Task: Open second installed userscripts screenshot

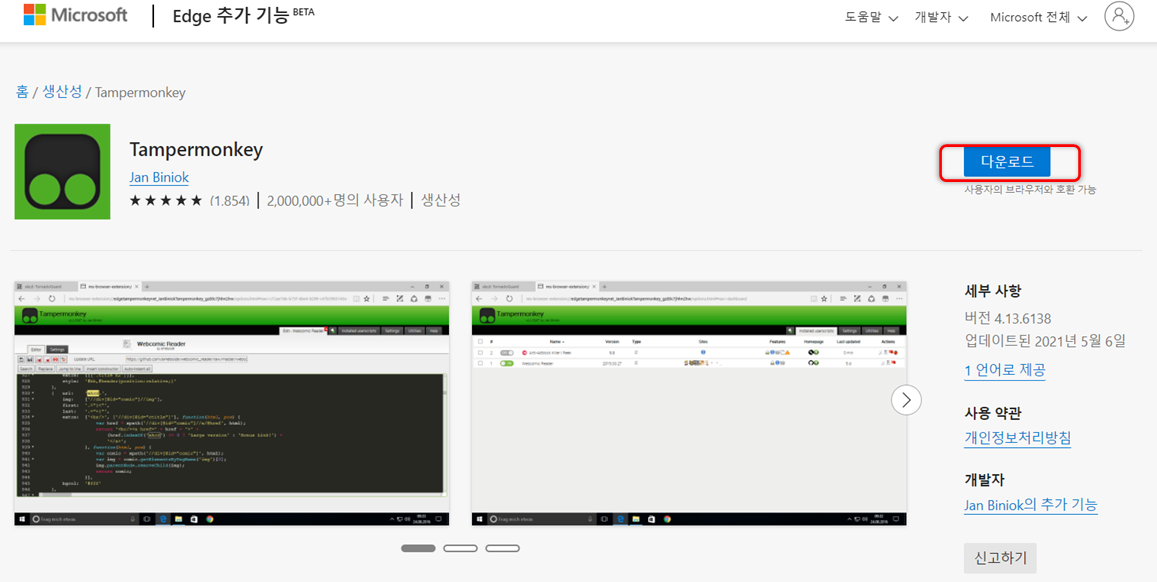Action: [x=688, y=403]
